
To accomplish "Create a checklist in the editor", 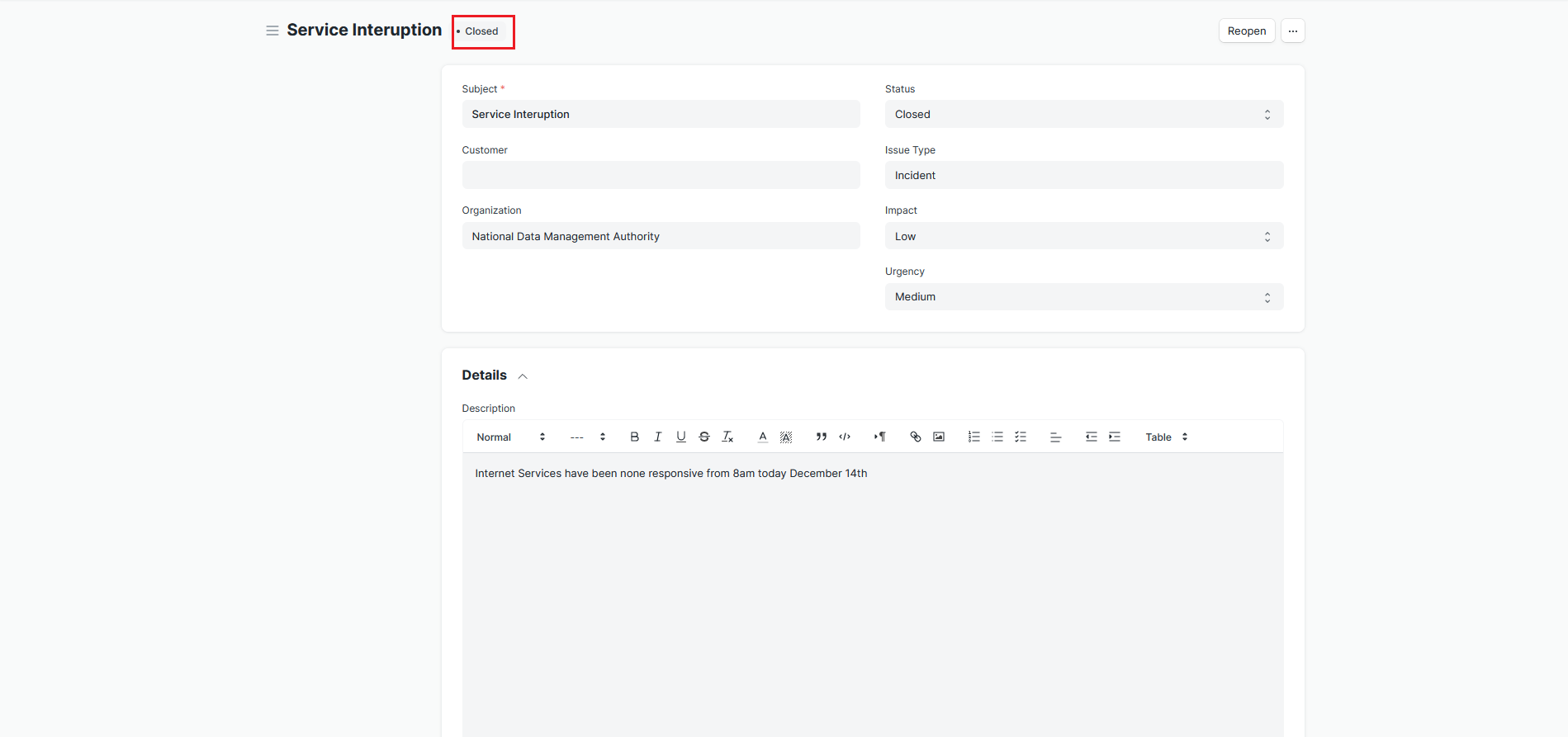I will [1020, 437].
